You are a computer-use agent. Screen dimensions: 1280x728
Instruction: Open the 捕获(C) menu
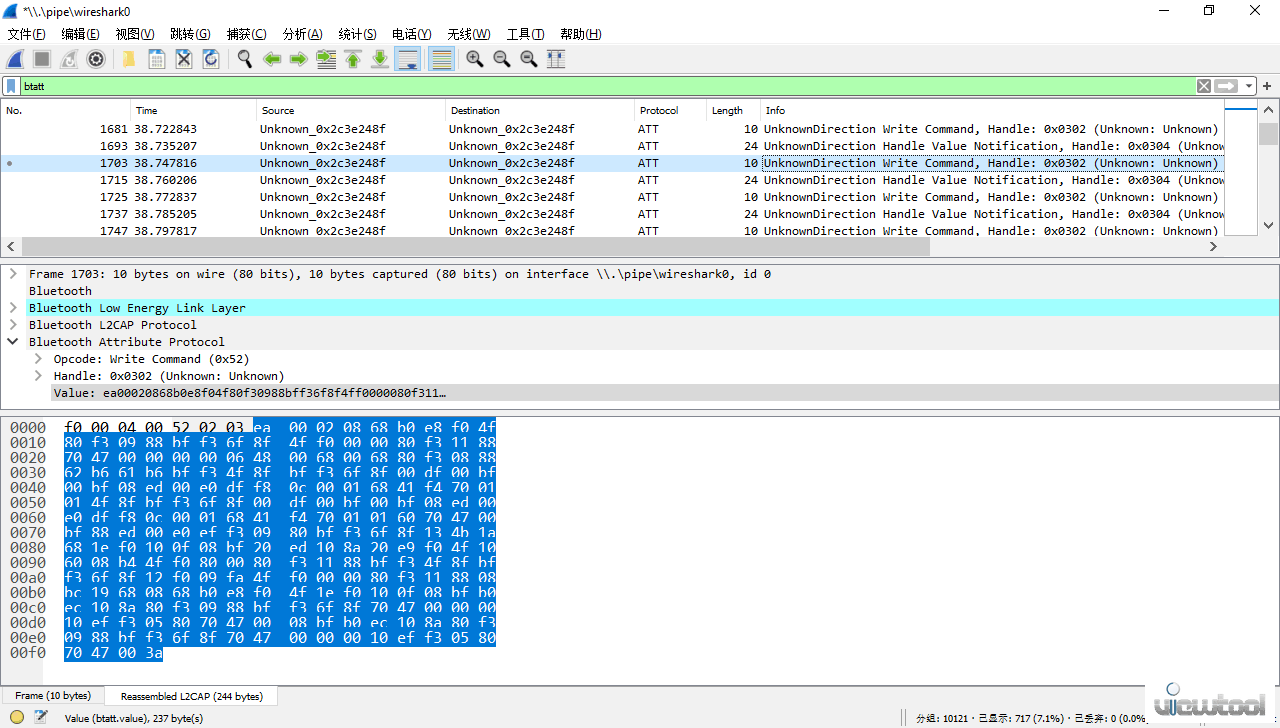pyautogui.click(x=247, y=34)
